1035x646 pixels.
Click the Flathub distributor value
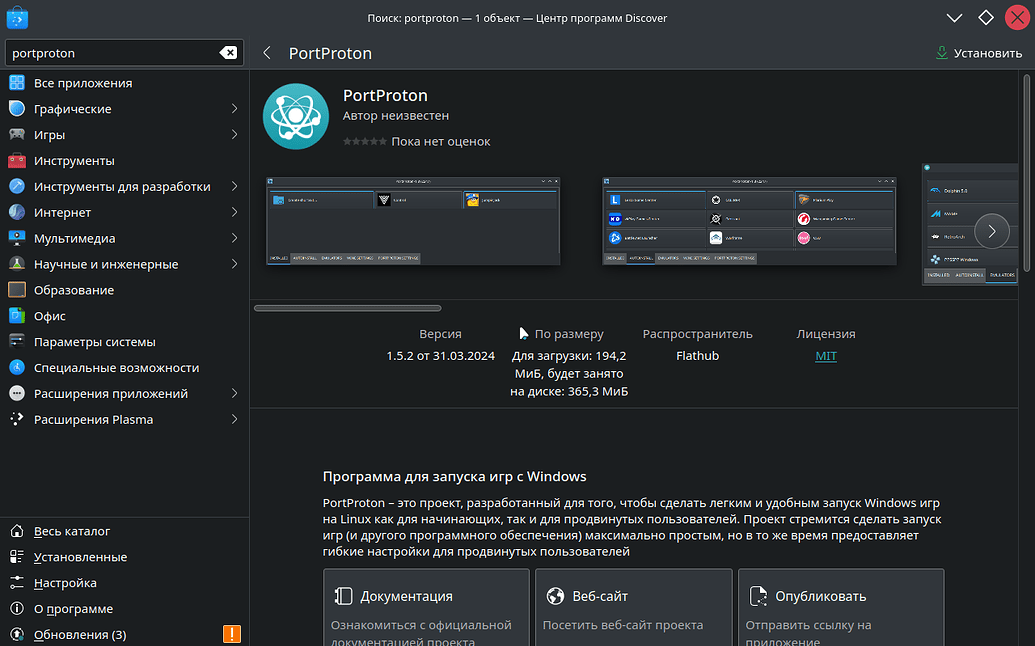(697, 356)
